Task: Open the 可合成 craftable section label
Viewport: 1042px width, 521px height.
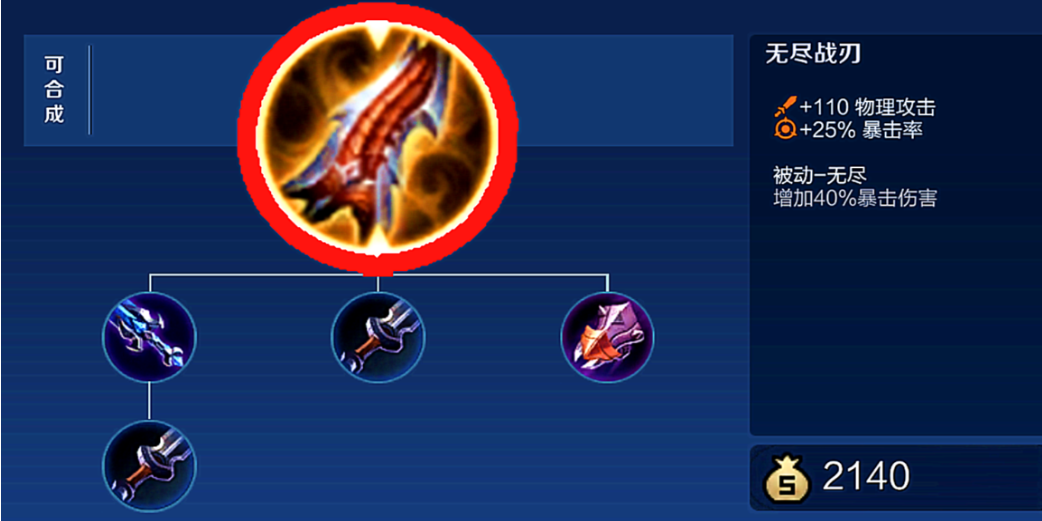Action: tap(54, 90)
